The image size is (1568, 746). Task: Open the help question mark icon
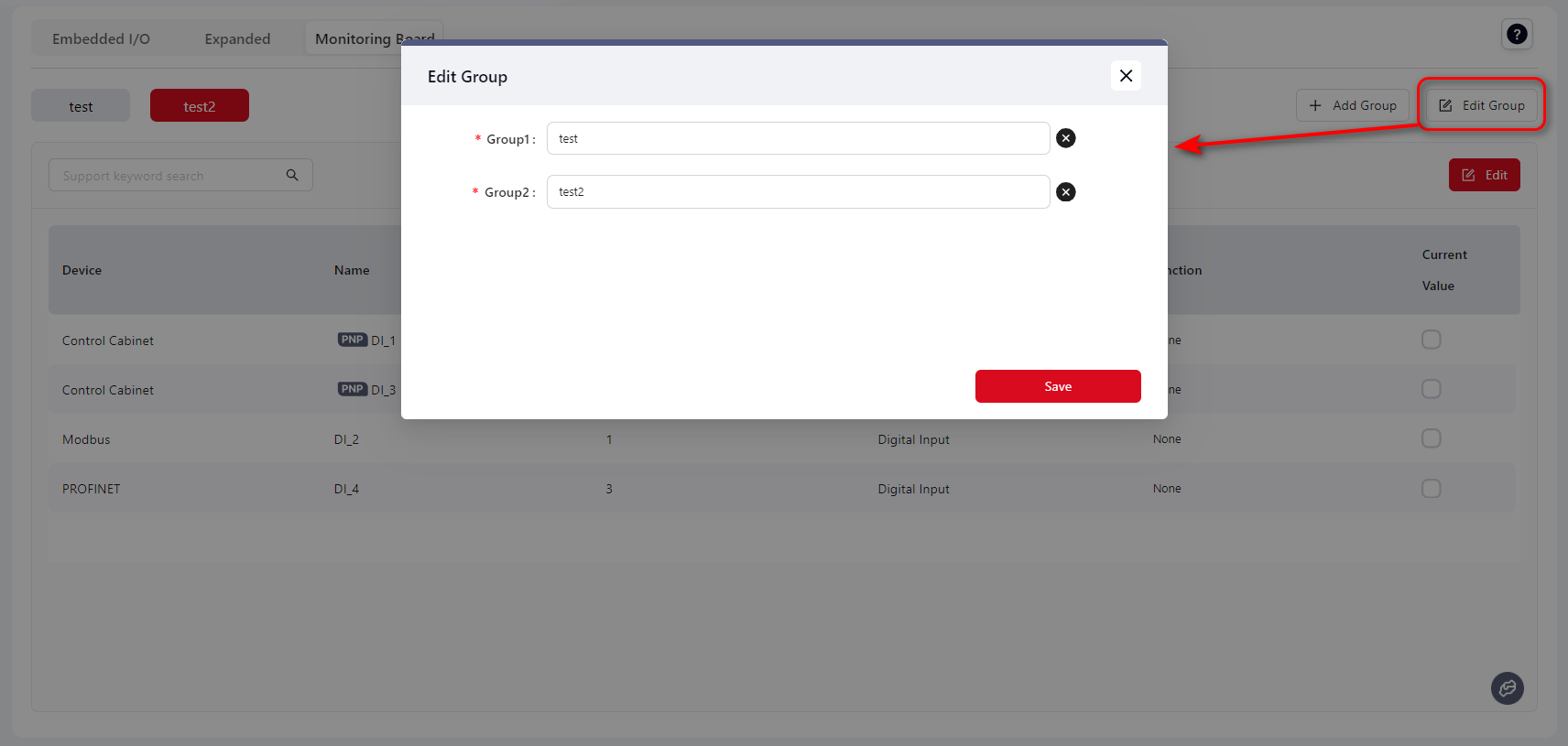pos(1517,35)
